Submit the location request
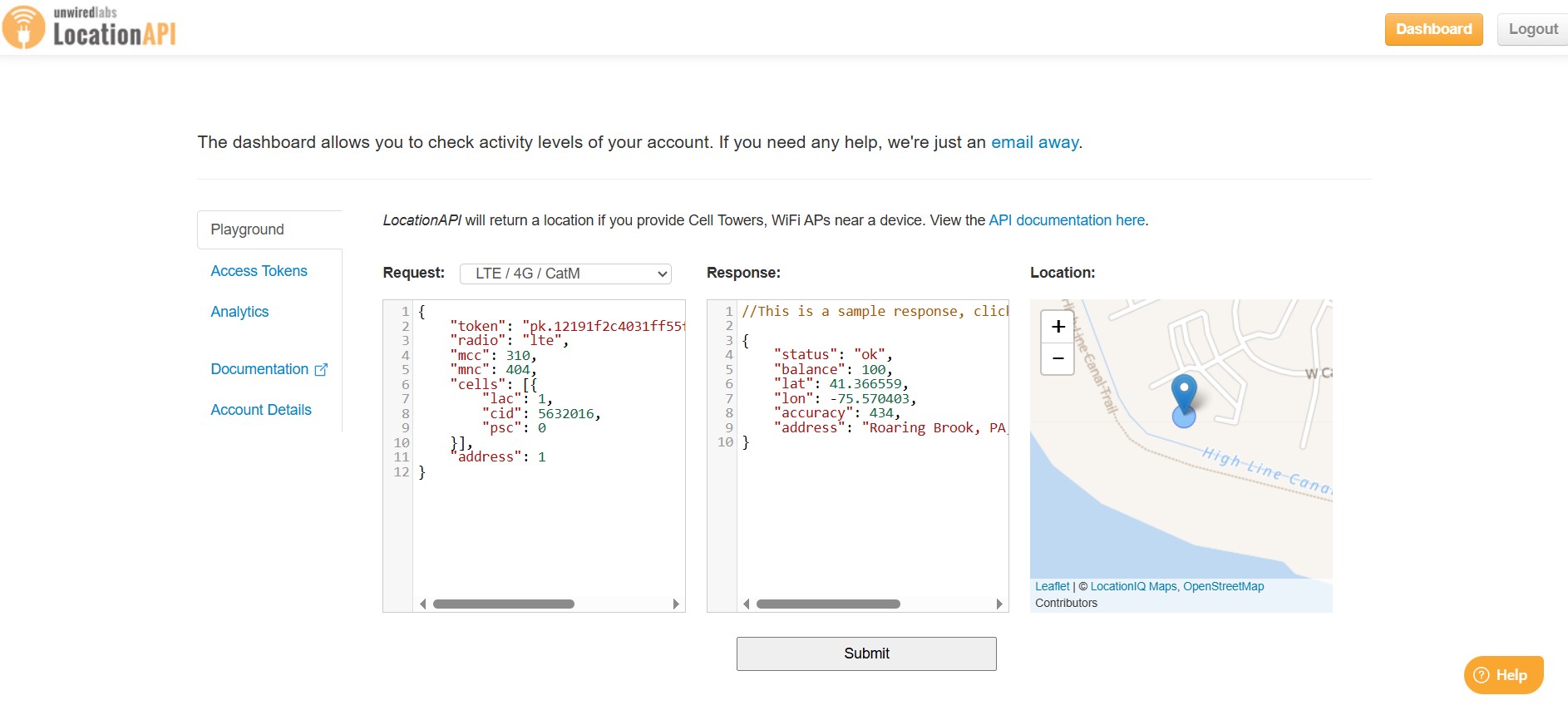 tap(866, 653)
